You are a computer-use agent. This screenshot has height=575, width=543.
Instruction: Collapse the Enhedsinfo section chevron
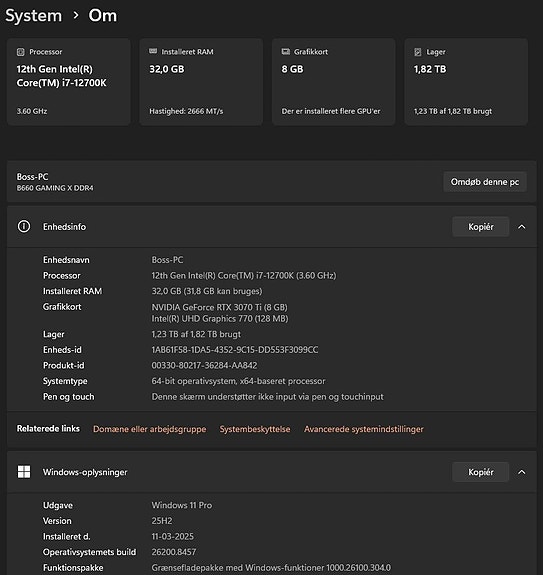pyautogui.click(x=521, y=227)
